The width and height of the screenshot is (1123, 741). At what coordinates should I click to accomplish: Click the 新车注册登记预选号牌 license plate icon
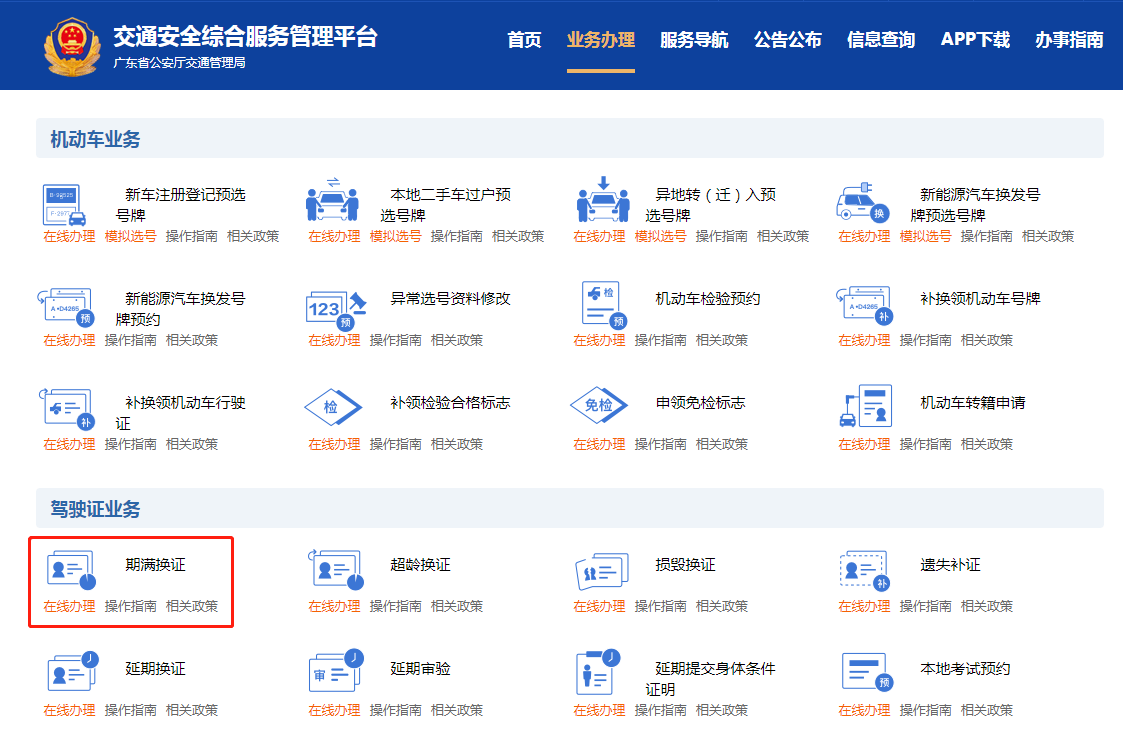[64, 205]
